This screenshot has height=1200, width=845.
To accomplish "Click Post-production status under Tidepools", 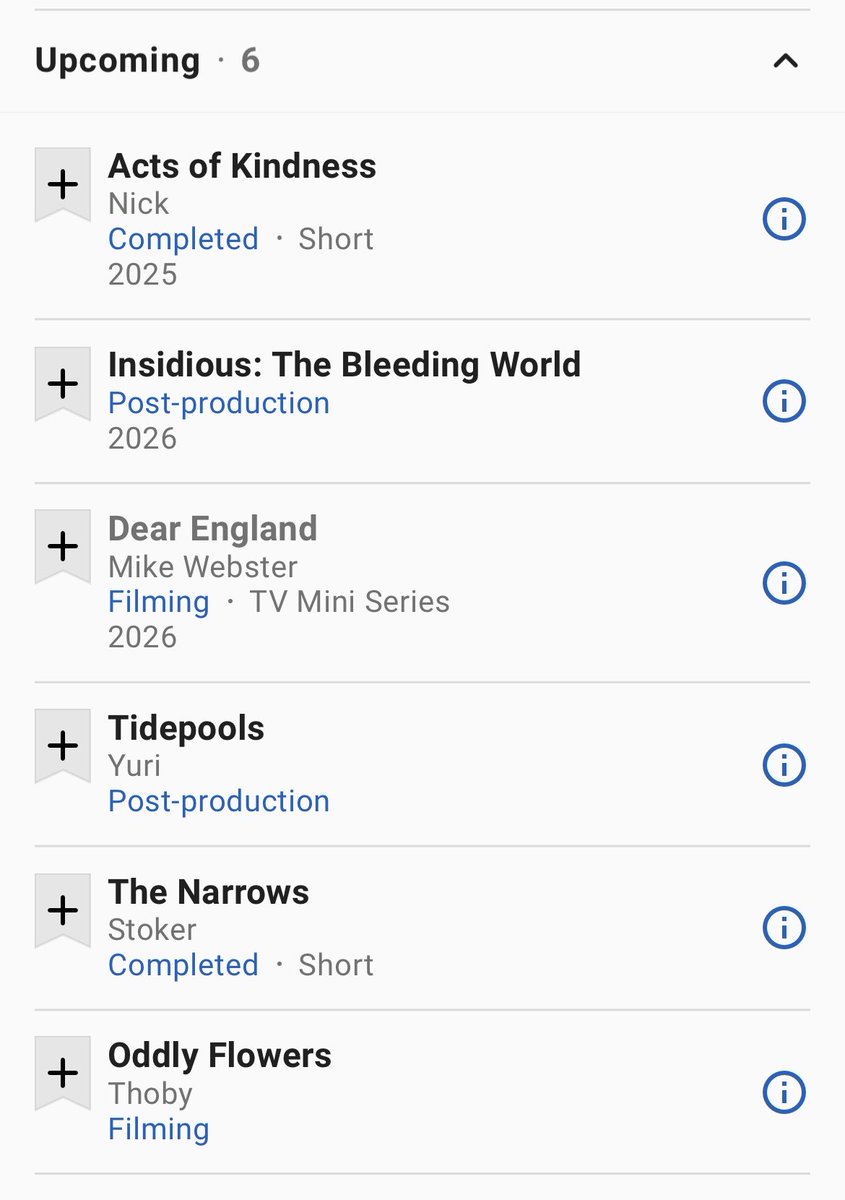I will [x=219, y=801].
